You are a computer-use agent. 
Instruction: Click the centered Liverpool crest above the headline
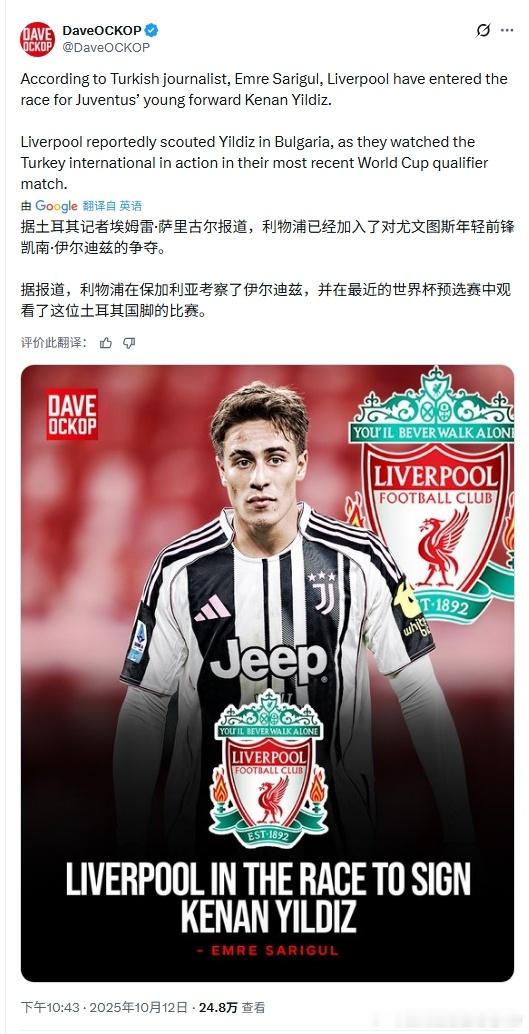268,768
